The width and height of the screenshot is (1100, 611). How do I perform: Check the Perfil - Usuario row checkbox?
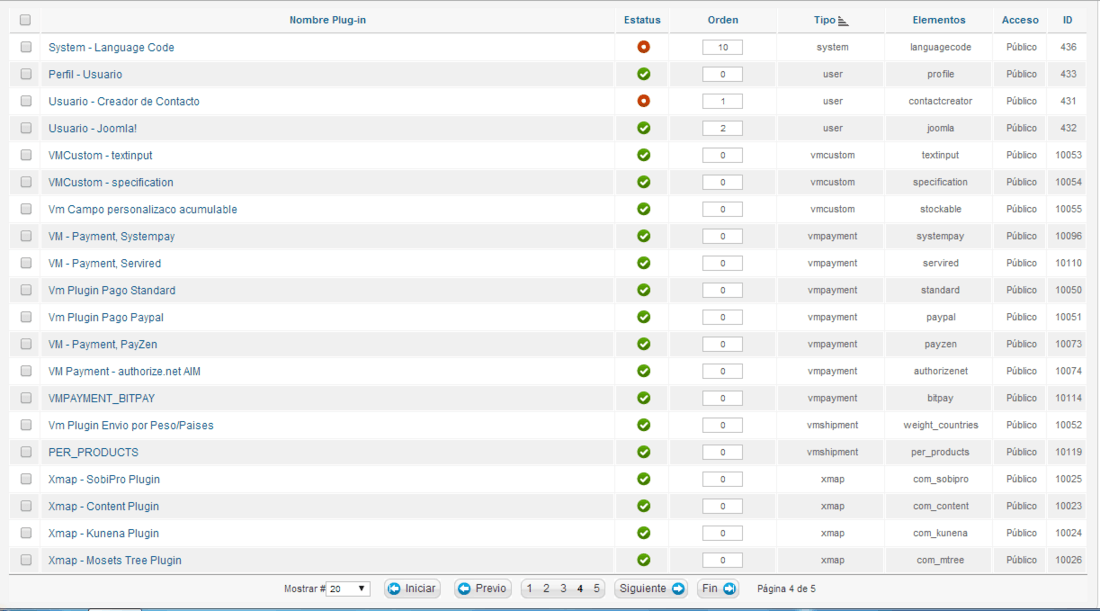coord(26,74)
